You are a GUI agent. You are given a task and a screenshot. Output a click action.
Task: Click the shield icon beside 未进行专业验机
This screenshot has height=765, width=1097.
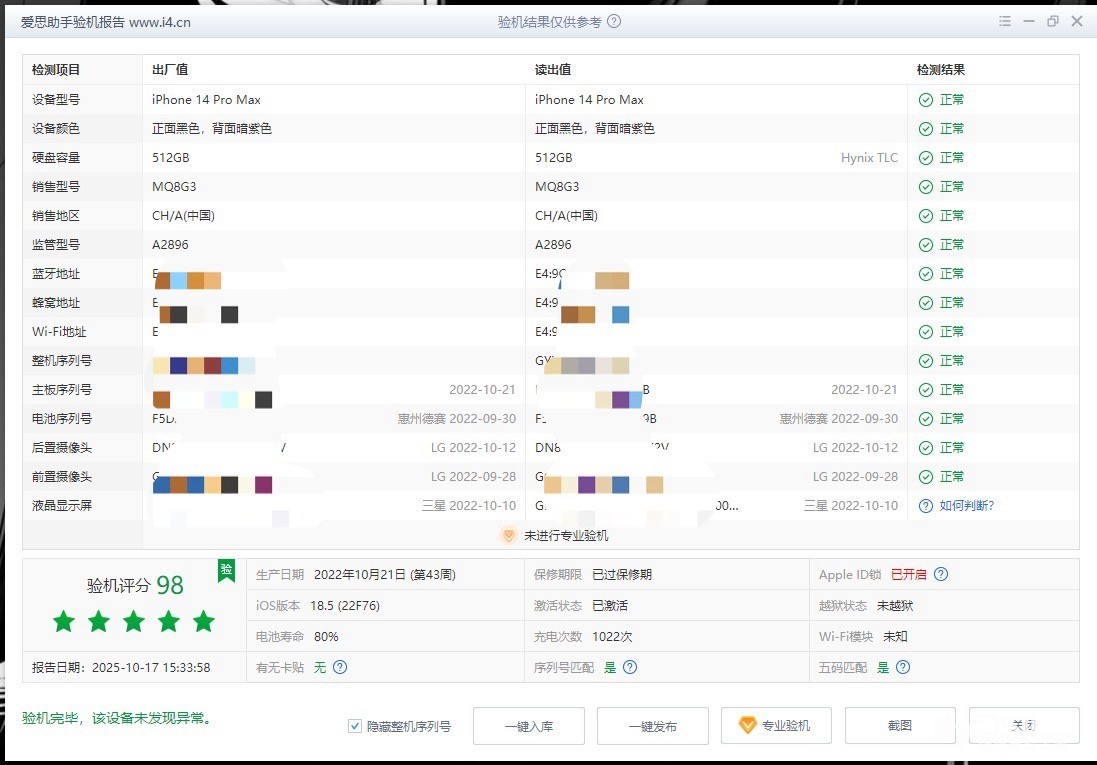509,535
